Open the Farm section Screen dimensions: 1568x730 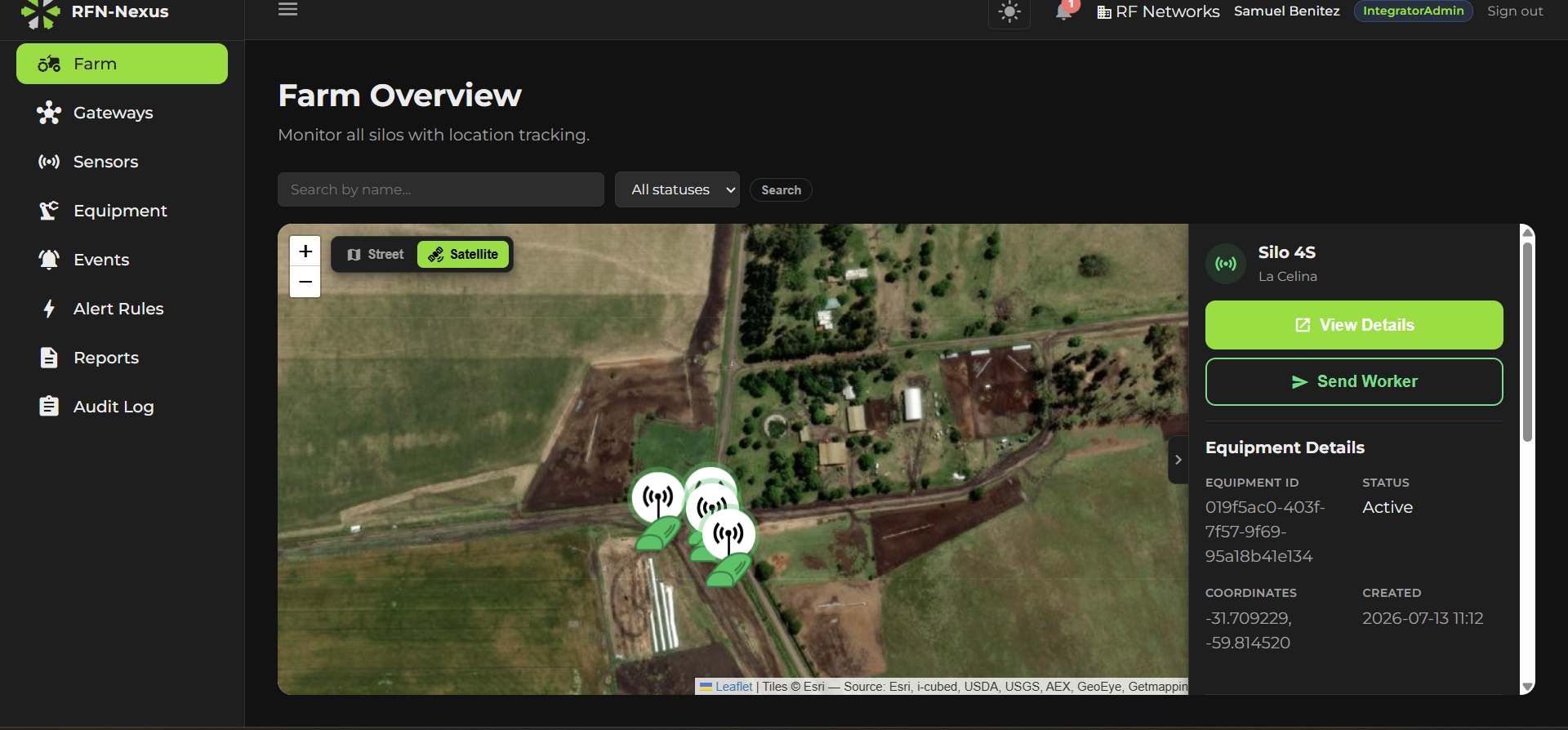pyautogui.click(x=122, y=64)
